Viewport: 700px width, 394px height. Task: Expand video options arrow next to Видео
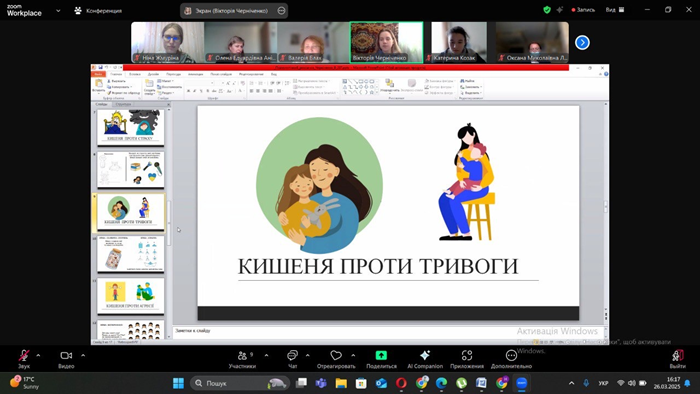coord(83,356)
